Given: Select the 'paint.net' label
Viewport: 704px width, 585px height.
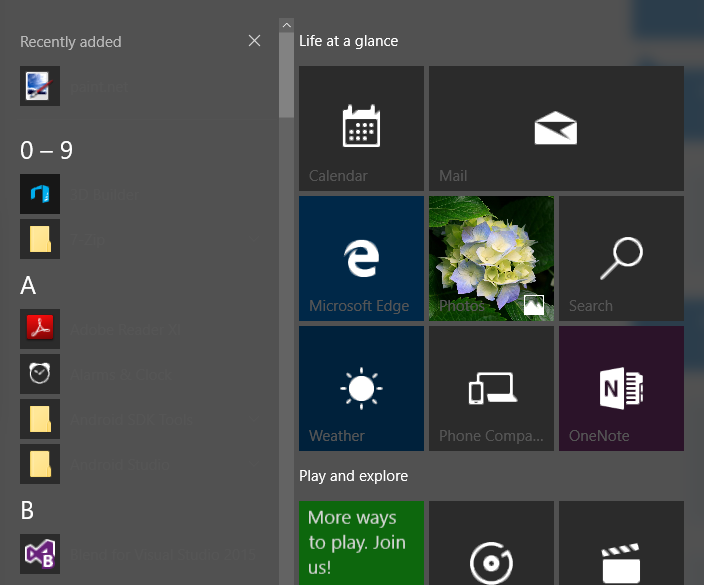Looking at the screenshot, I should coord(100,87).
